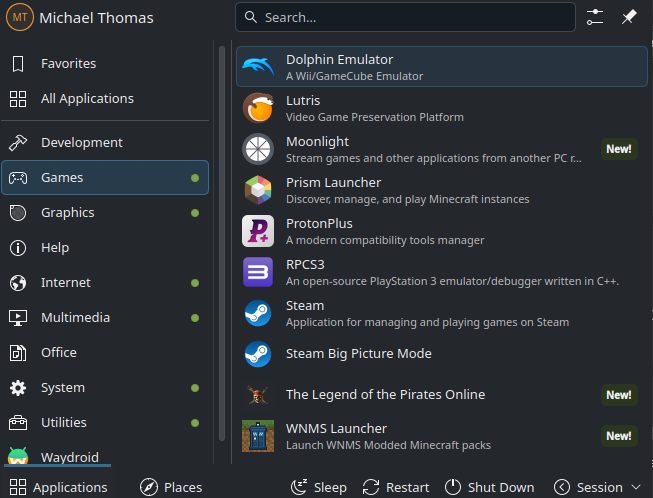The width and height of the screenshot is (653, 498).
Task: Click the Internet globe icon
Action: coord(18,283)
